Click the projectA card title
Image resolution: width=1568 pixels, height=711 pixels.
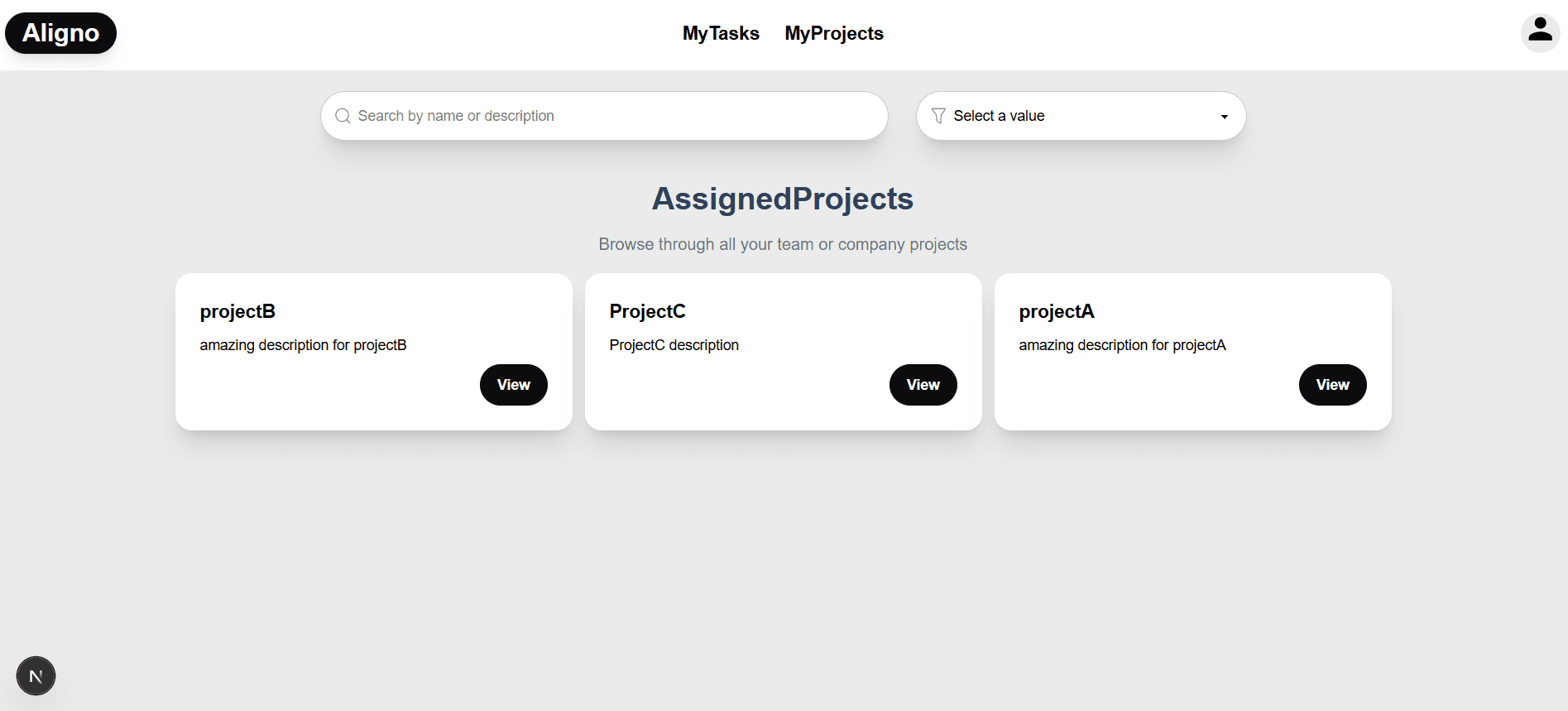point(1057,311)
